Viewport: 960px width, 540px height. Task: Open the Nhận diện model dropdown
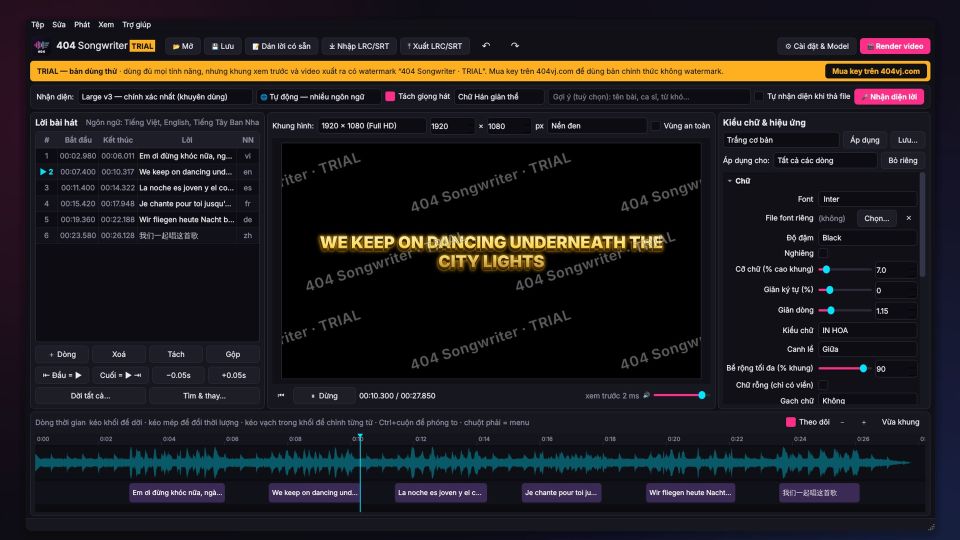click(164, 97)
